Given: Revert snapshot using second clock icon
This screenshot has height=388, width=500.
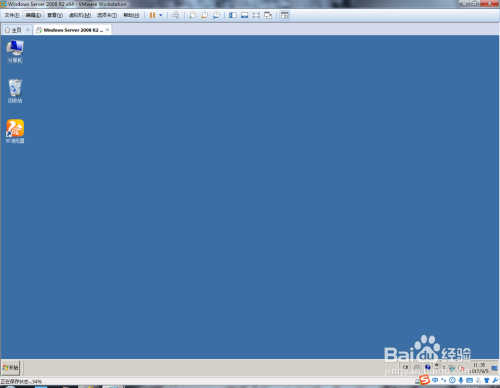Looking at the screenshot, I should pyautogui.click(x=204, y=15).
